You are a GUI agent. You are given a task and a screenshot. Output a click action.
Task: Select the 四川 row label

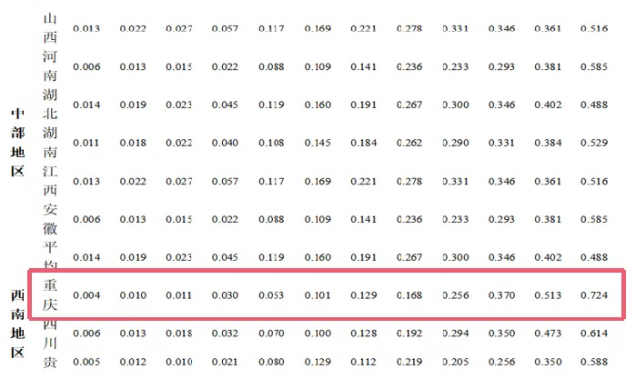(x=50, y=335)
